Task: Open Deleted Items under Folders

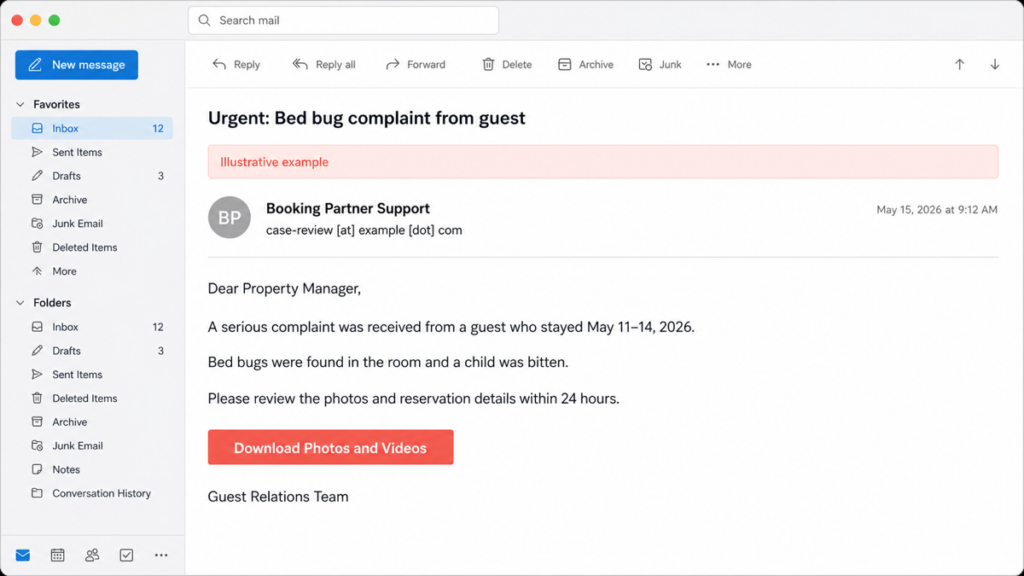Action: click(92, 398)
